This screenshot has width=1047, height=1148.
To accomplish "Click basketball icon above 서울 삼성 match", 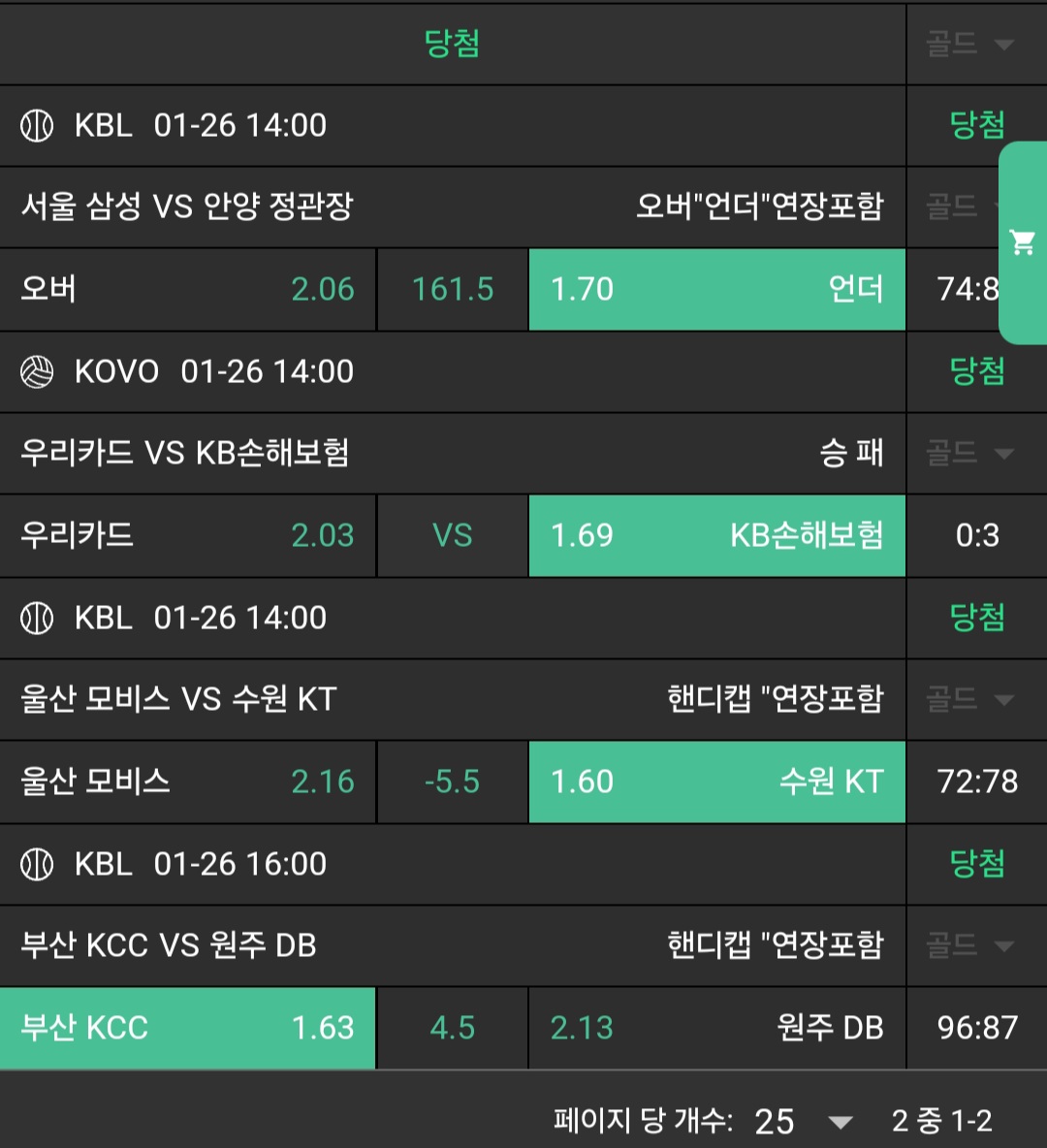I will 37,126.
